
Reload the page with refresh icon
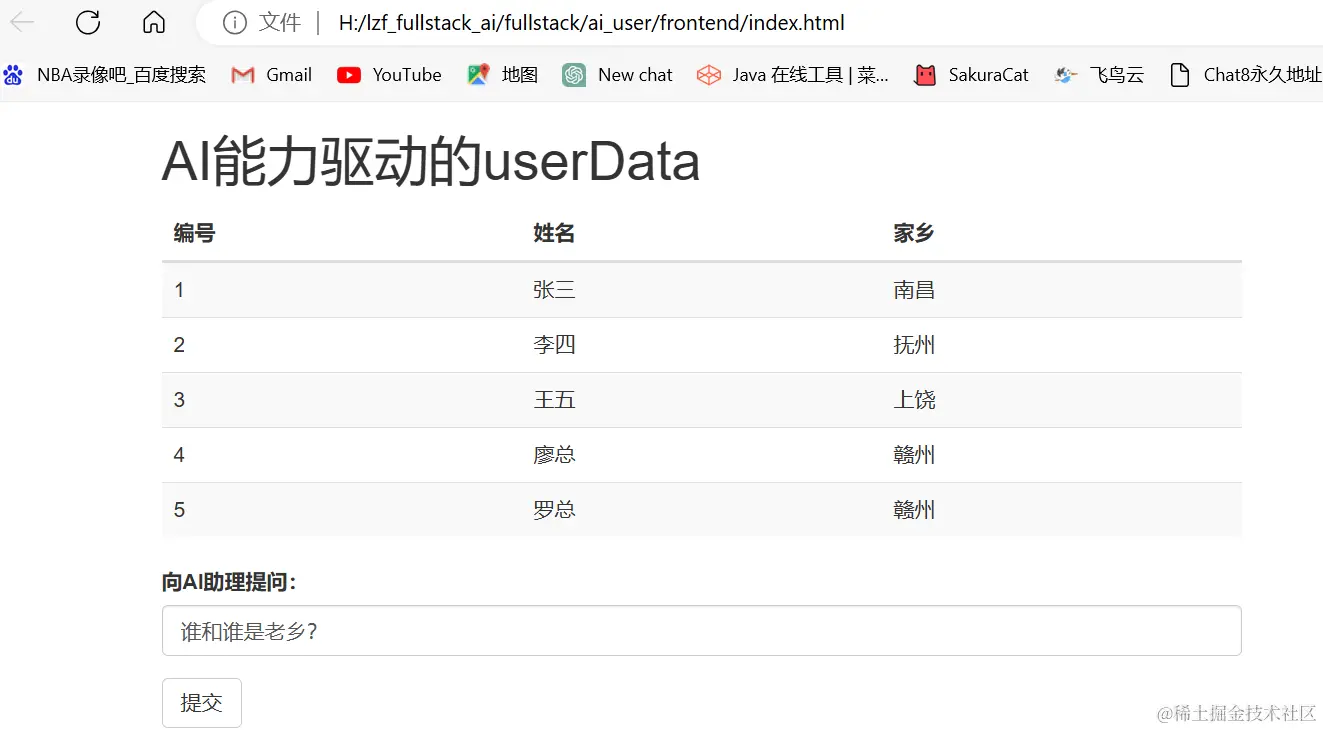(88, 22)
